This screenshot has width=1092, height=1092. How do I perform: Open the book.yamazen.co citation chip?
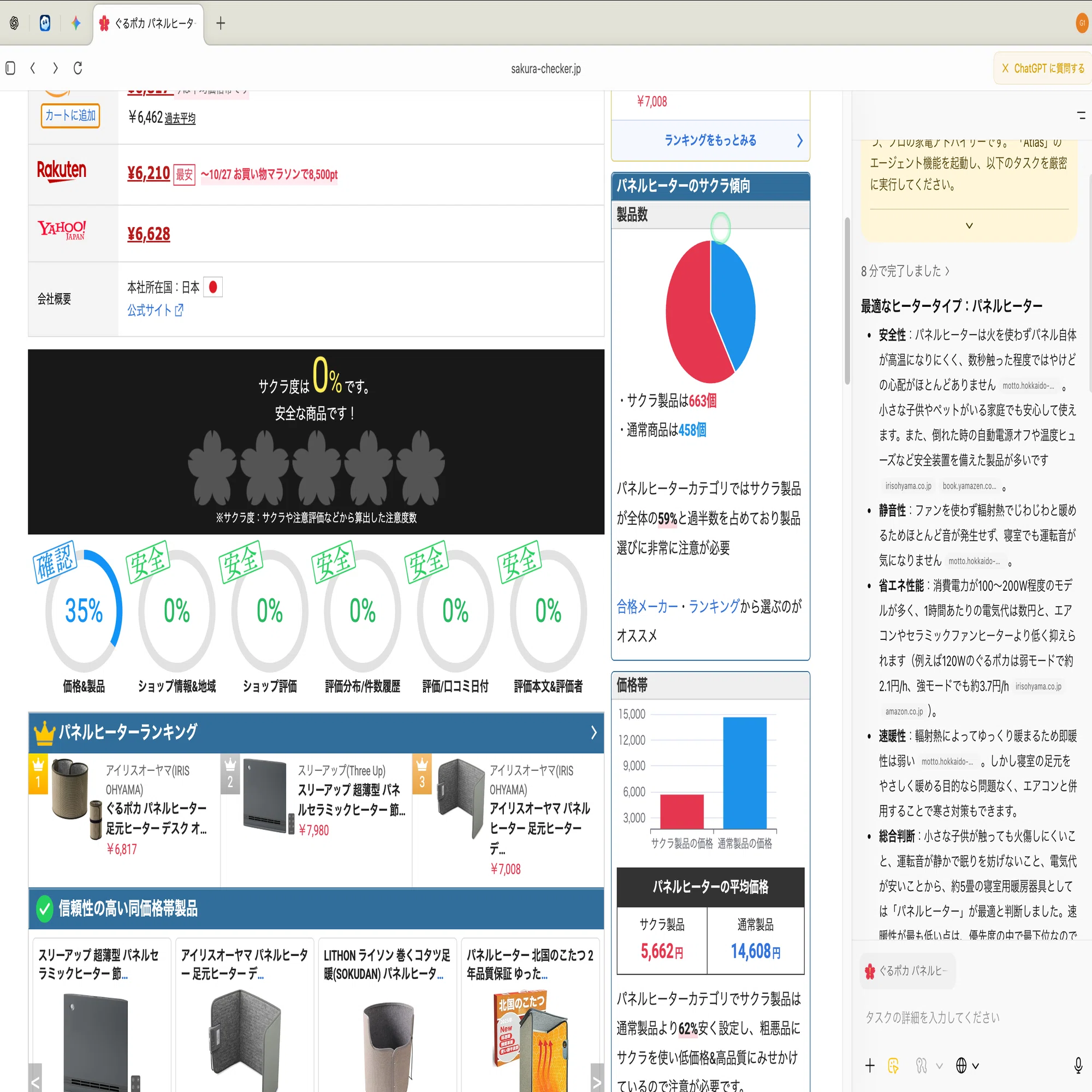[969, 486]
